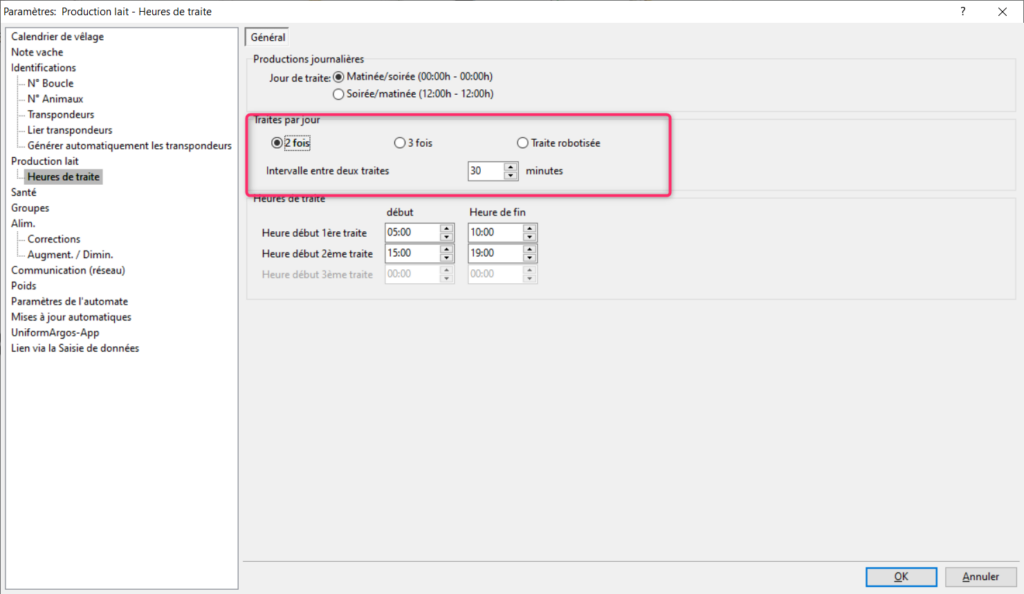Image resolution: width=1024 pixels, height=594 pixels.
Task: Click the interval minutes input field
Action: 484,171
